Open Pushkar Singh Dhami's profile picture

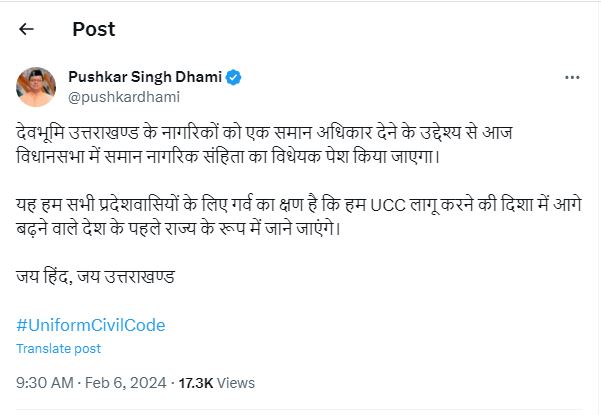[36, 87]
